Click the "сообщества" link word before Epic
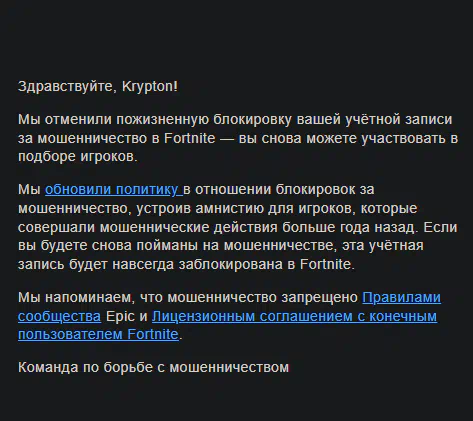 [x=59, y=316]
